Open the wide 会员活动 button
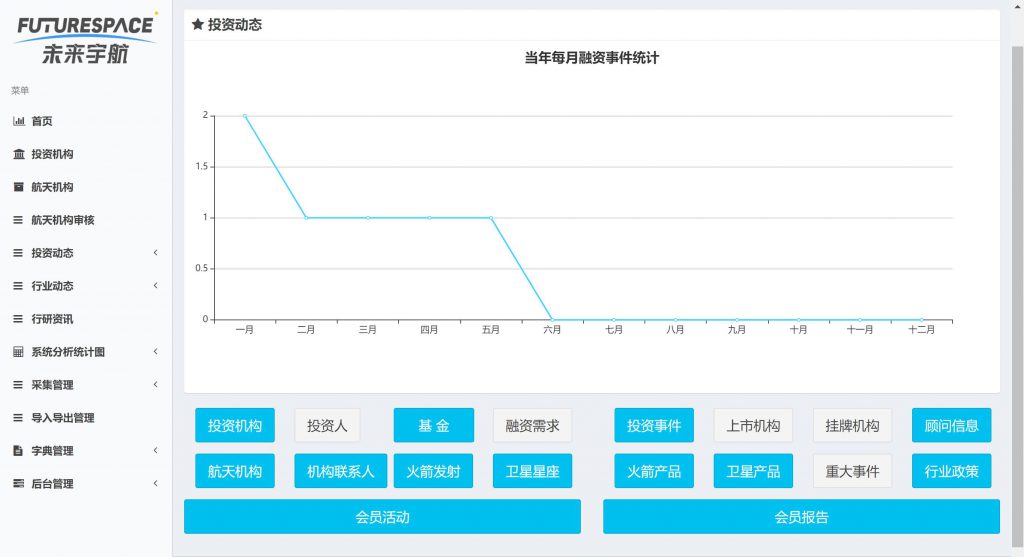Image resolution: width=1024 pixels, height=557 pixels. (x=382, y=517)
